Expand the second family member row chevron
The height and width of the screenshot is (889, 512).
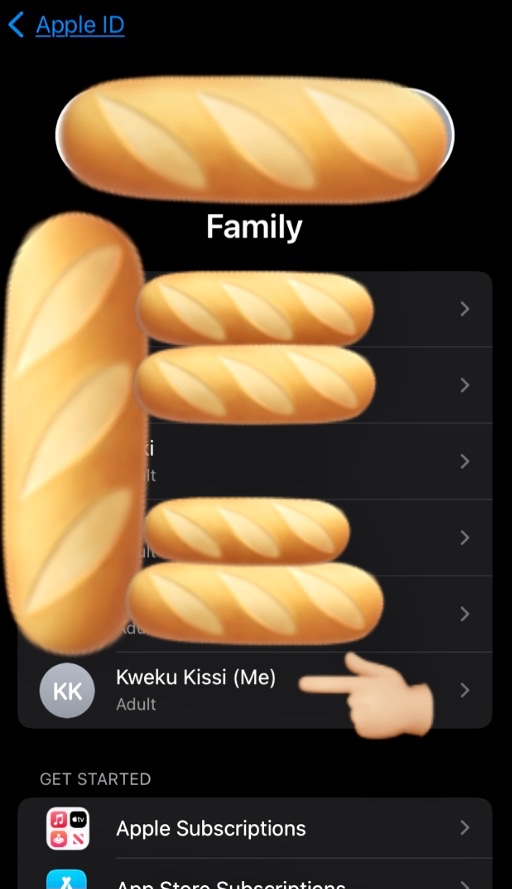point(465,385)
